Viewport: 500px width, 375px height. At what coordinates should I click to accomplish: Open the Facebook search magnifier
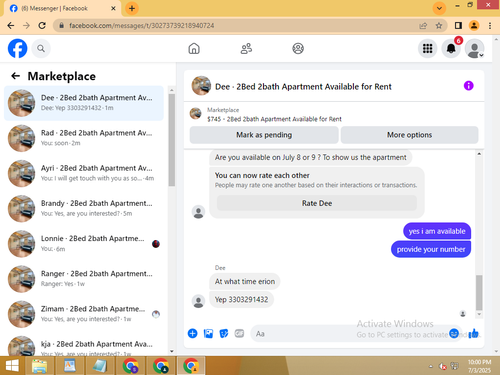click(41, 49)
